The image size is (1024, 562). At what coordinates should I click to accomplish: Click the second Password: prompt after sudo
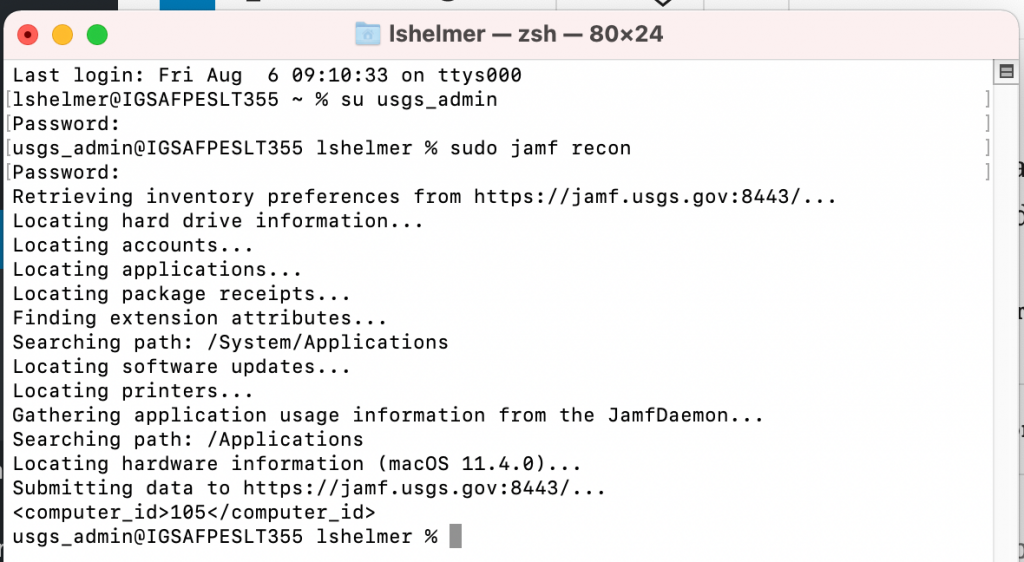click(67, 172)
